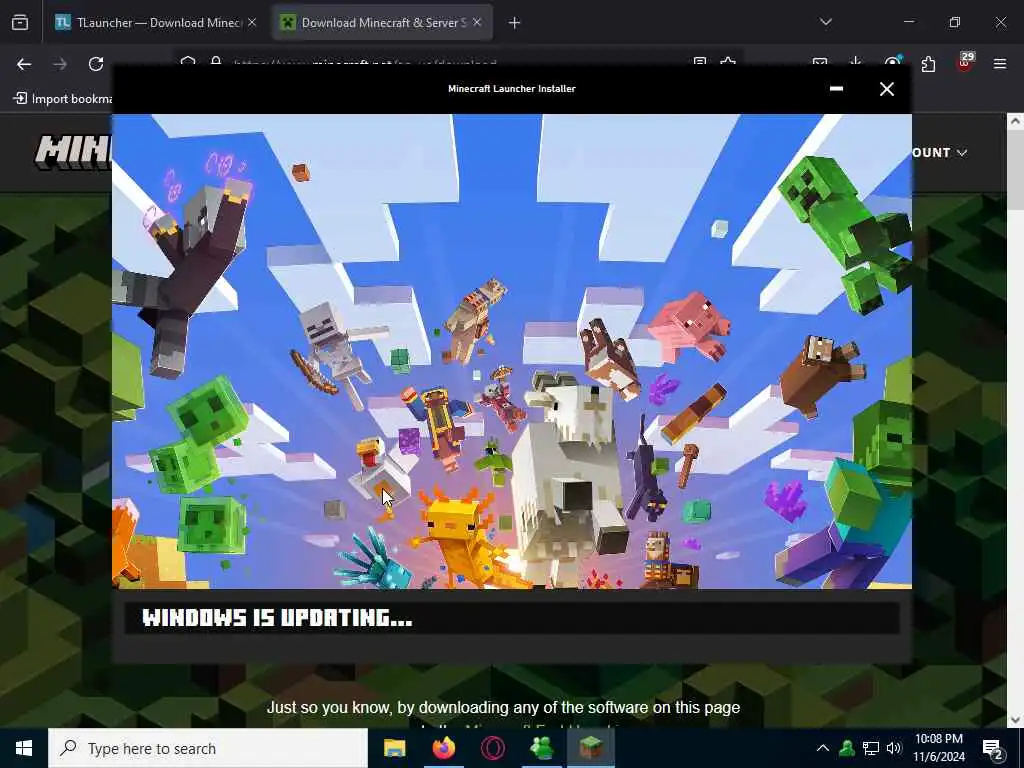Switch to Firefox in the taskbar
Image resolution: width=1024 pixels, height=768 pixels.
point(444,748)
